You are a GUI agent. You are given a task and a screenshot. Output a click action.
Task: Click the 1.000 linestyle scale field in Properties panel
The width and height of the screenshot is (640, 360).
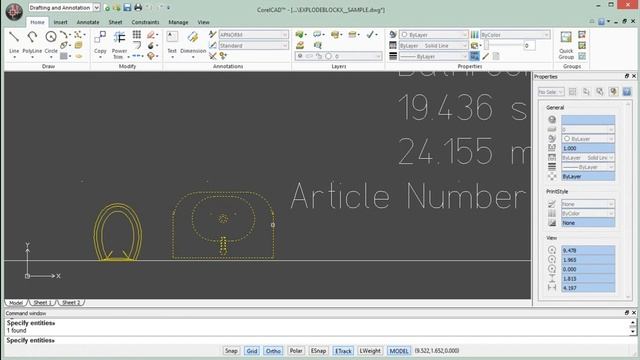[588, 148]
